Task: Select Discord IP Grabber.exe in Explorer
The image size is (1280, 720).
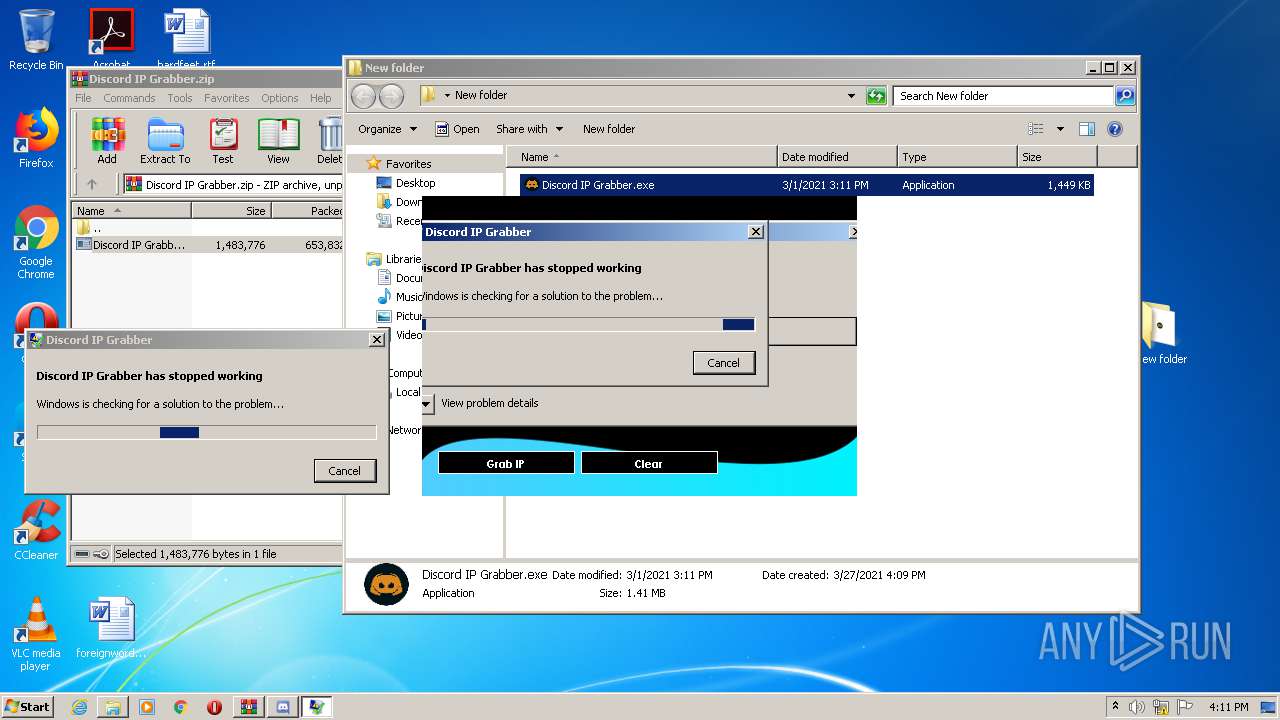Action: [x=806, y=185]
